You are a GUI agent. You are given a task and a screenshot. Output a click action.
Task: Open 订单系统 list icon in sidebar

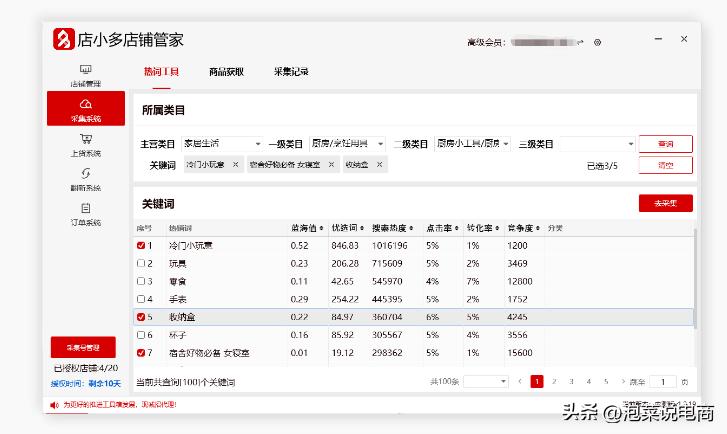click(x=86, y=208)
